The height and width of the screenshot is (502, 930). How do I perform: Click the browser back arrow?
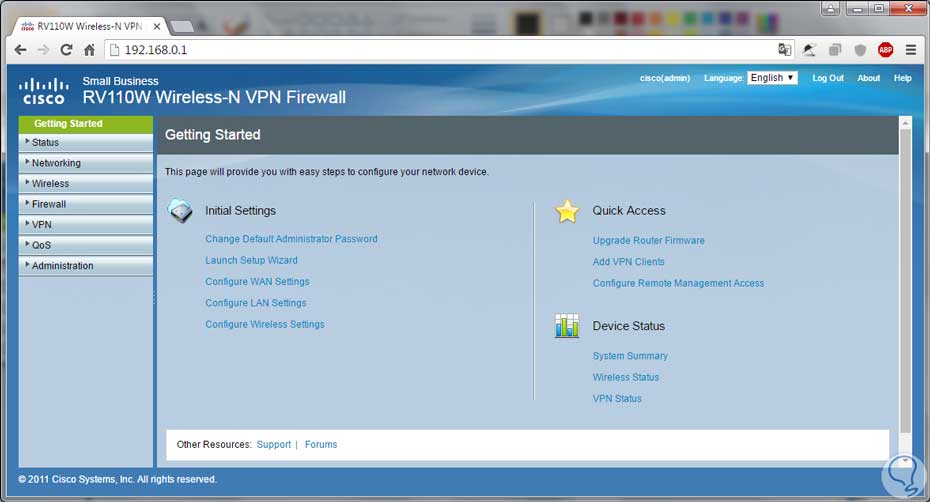20,50
